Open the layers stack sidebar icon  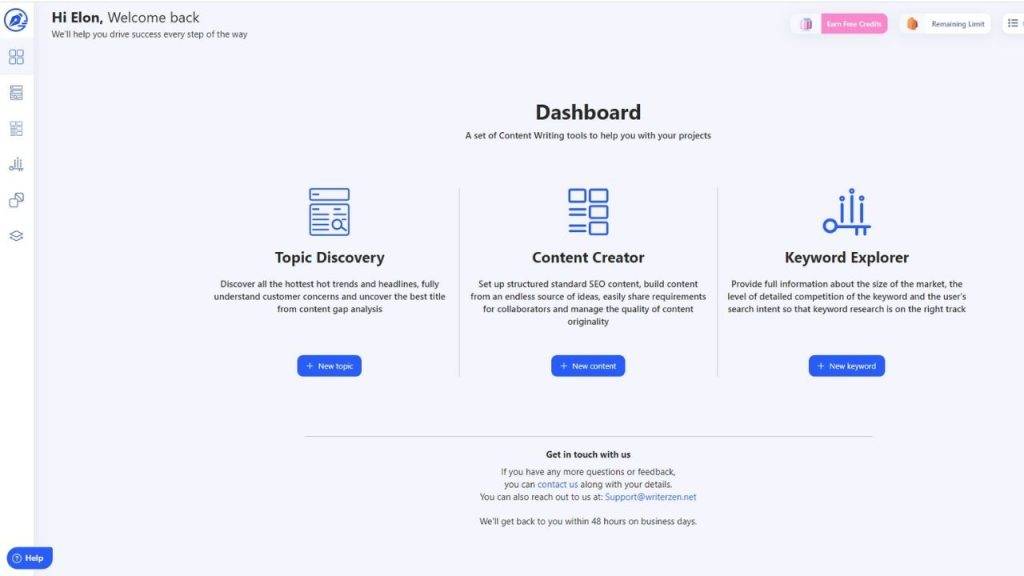point(16,236)
